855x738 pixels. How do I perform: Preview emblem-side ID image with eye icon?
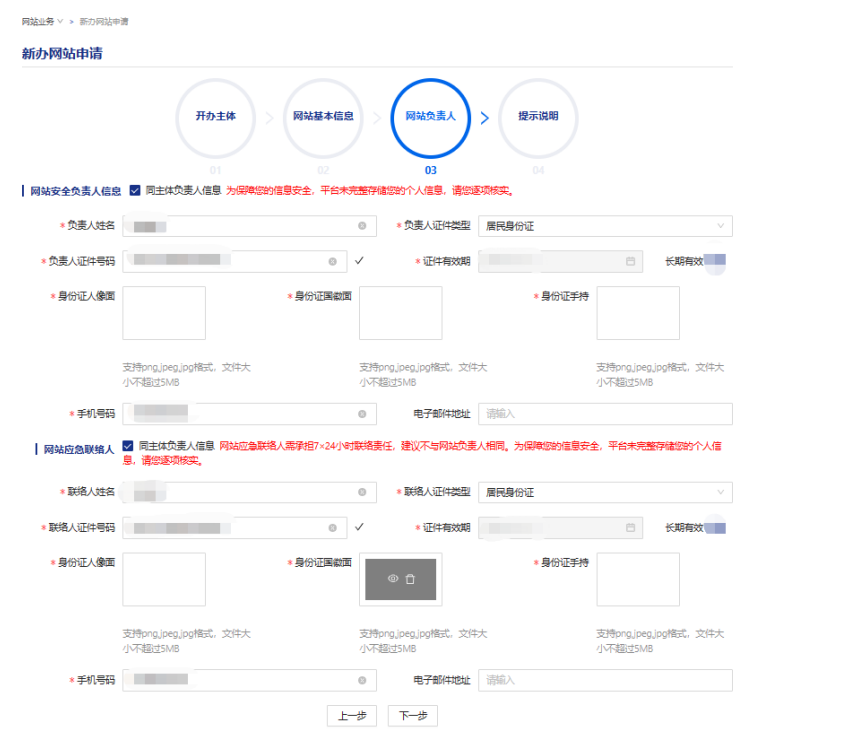[x=393, y=579]
